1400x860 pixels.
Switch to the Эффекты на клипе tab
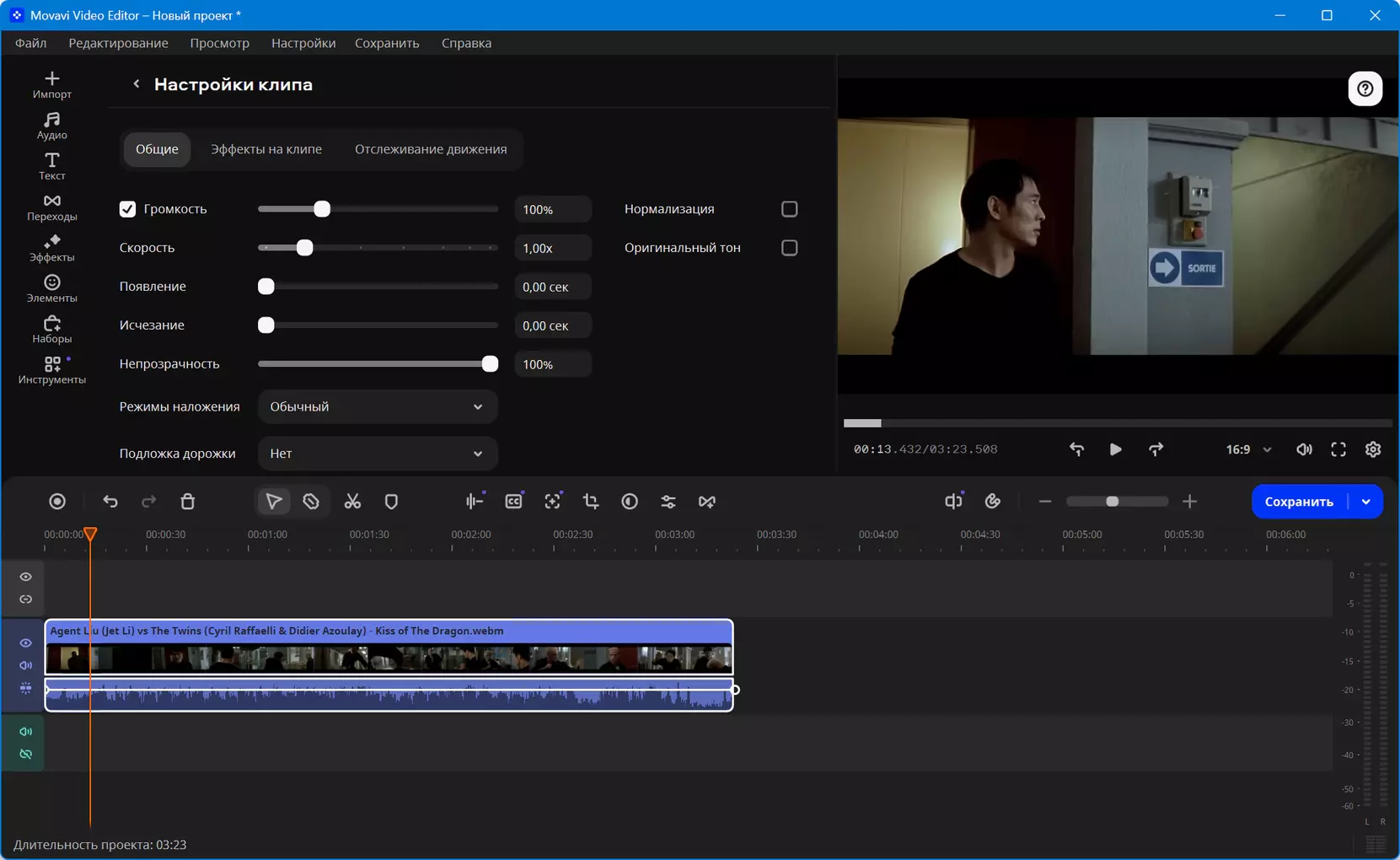[x=266, y=149]
